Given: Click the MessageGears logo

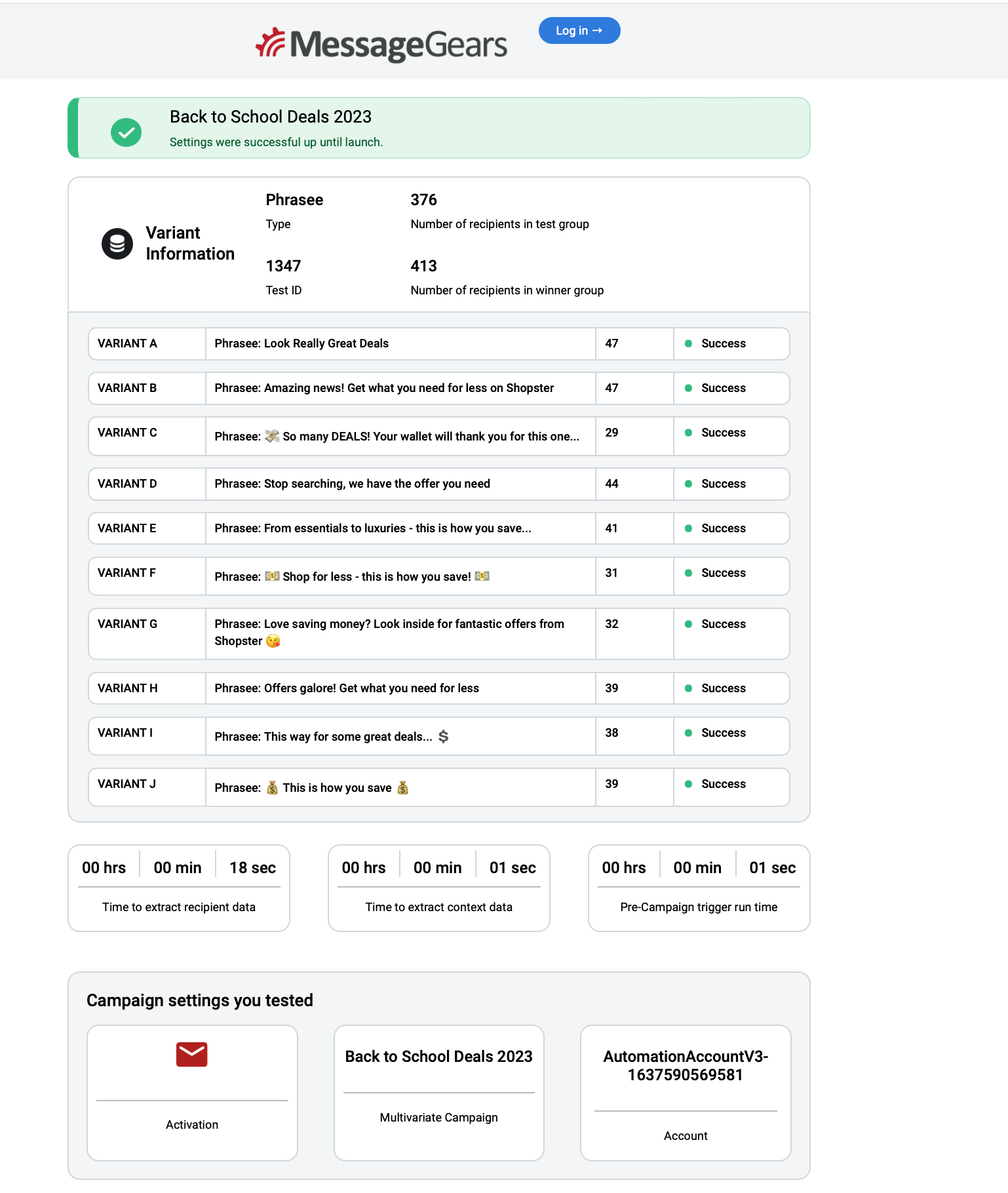Looking at the screenshot, I should point(381,45).
